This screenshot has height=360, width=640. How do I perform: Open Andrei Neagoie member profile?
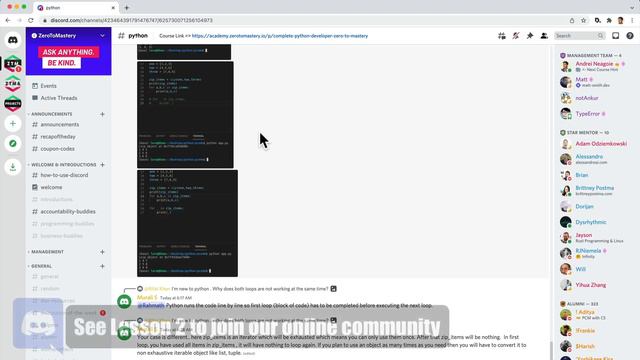pos(593,66)
